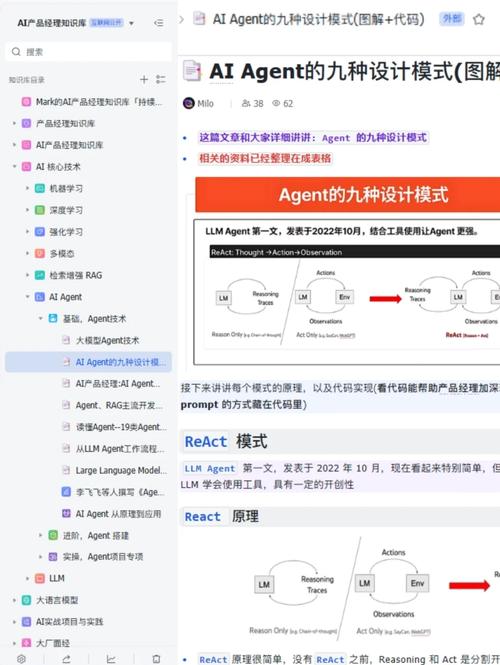The width and height of the screenshot is (500, 665).
Task: Favorite the document with the star icon
Action: coord(479,20)
